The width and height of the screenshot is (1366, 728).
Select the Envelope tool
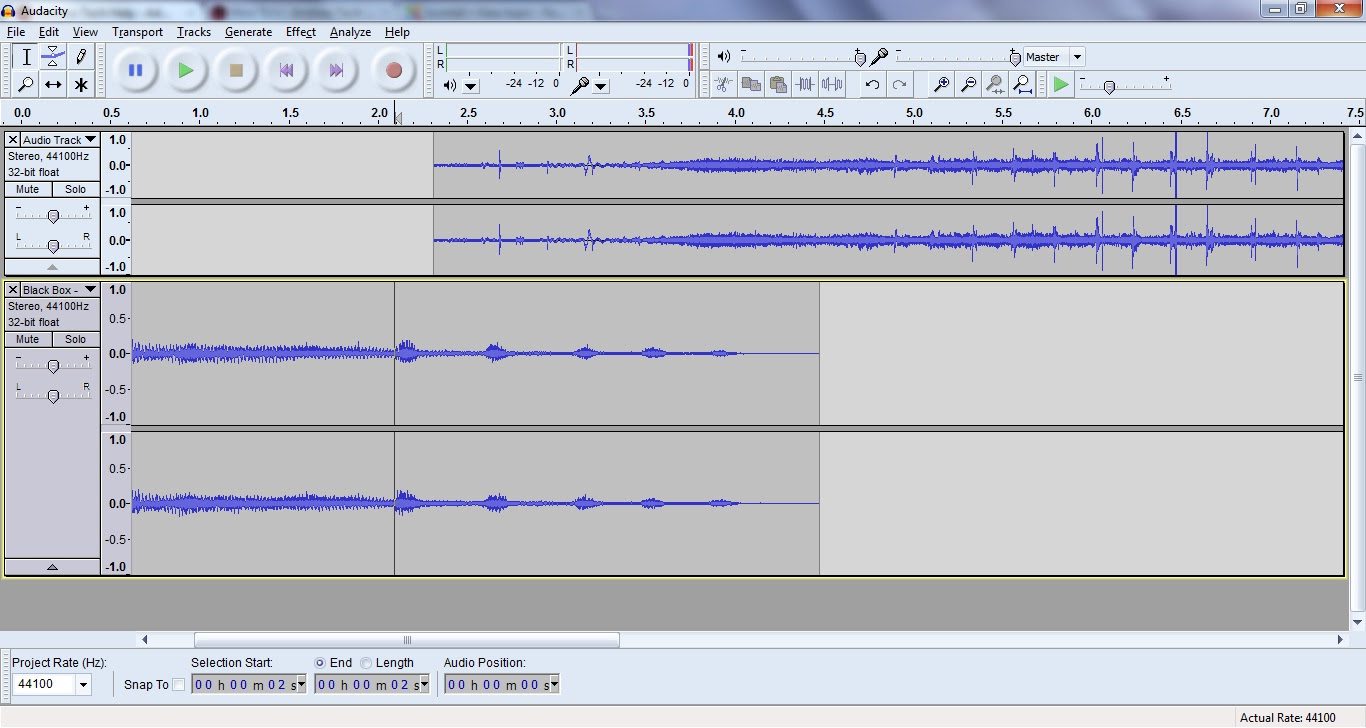53,57
